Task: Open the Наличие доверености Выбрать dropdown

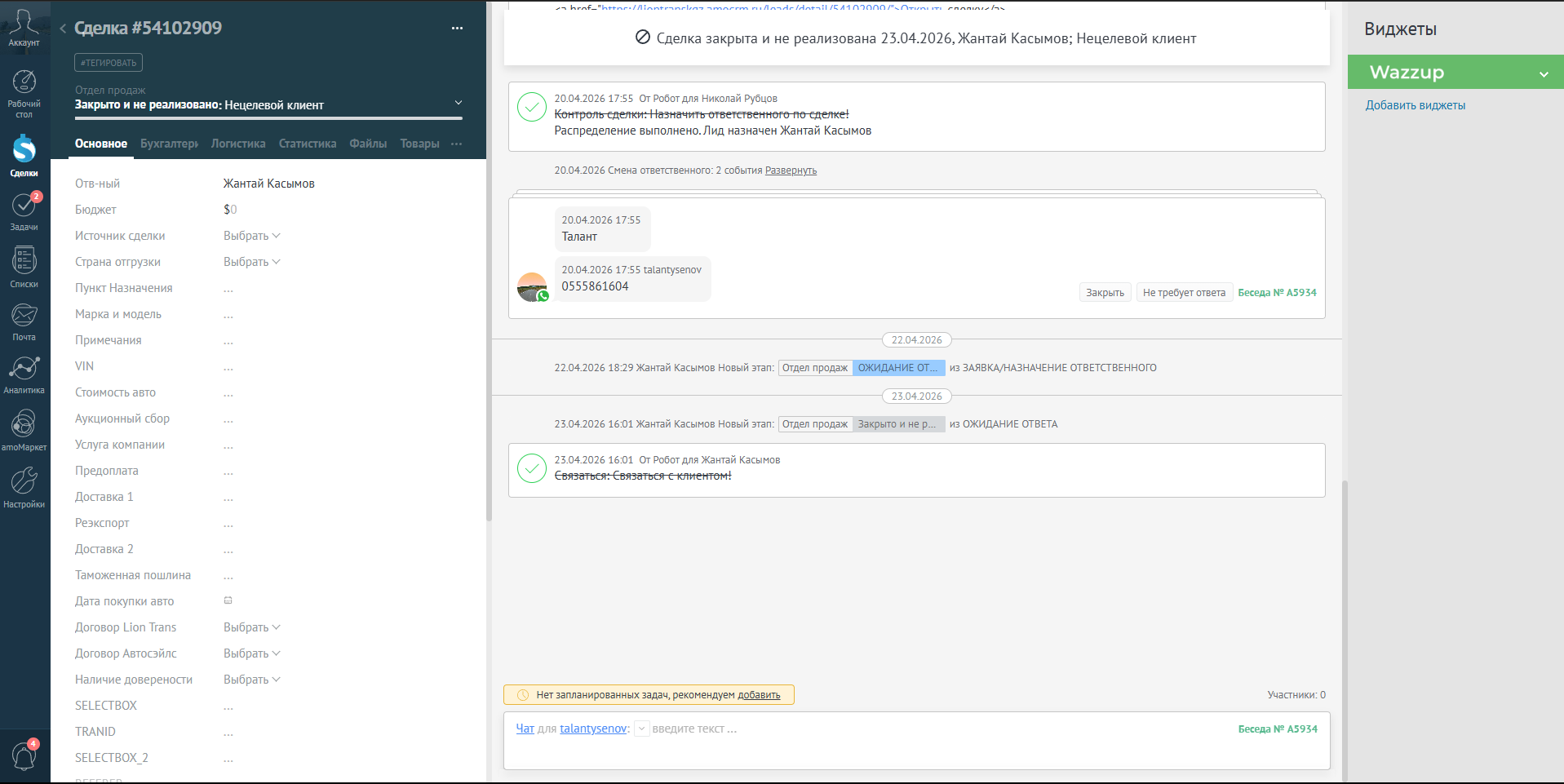Action: coord(251,680)
